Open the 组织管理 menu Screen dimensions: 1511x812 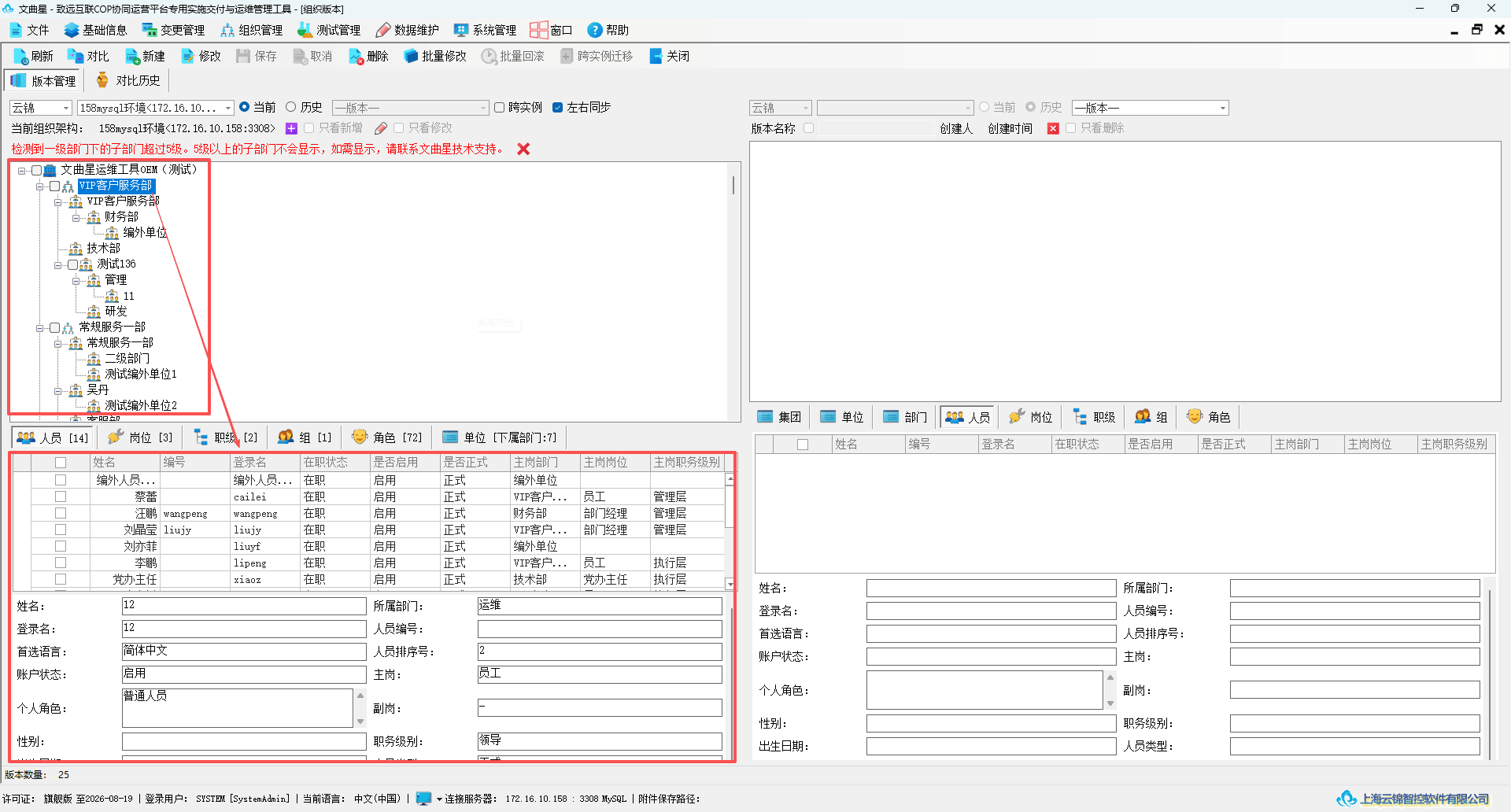tap(252, 30)
